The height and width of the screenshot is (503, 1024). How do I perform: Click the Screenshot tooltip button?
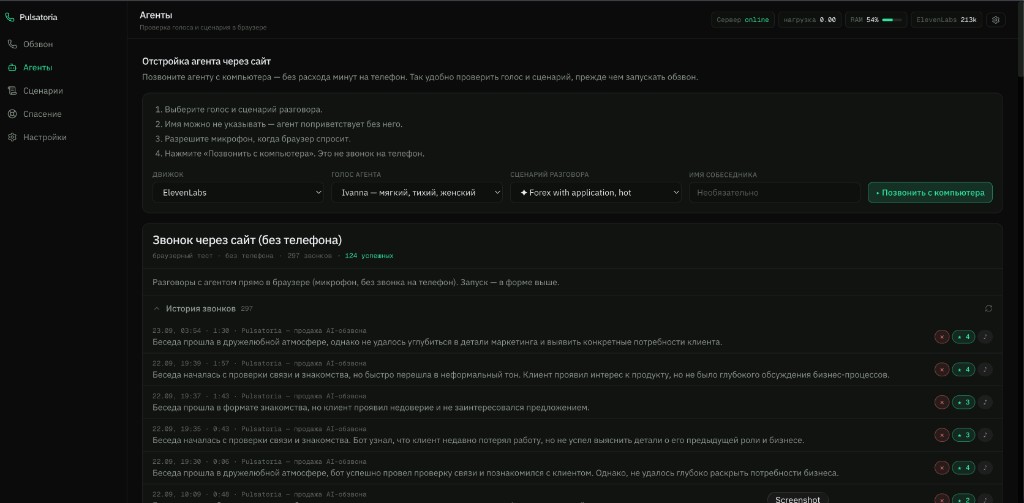pos(797,498)
